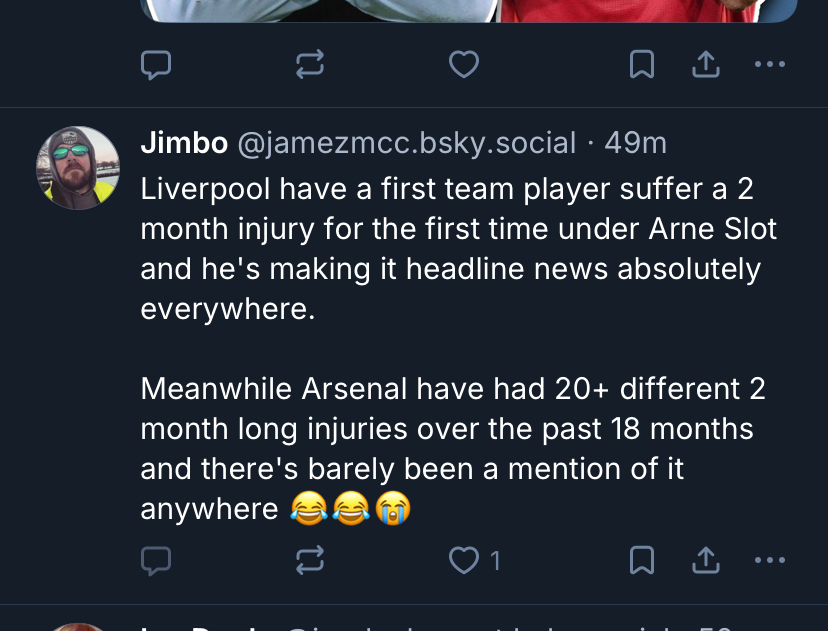Open the @jamezmcc.bsky.social handle link
828x631 pixels.
(x=406, y=143)
